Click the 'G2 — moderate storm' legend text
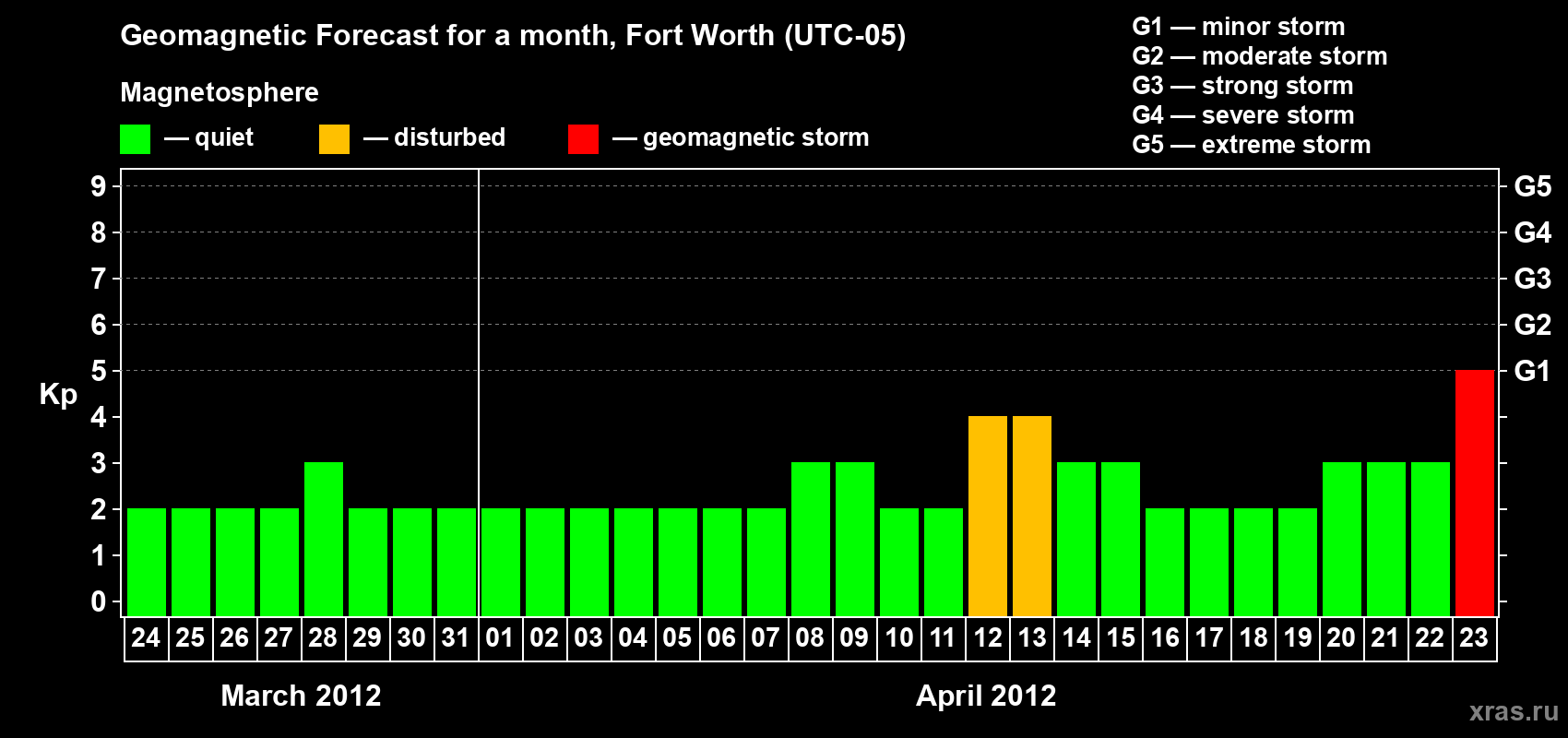The height and width of the screenshot is (738, 1568). (1260, 56)
